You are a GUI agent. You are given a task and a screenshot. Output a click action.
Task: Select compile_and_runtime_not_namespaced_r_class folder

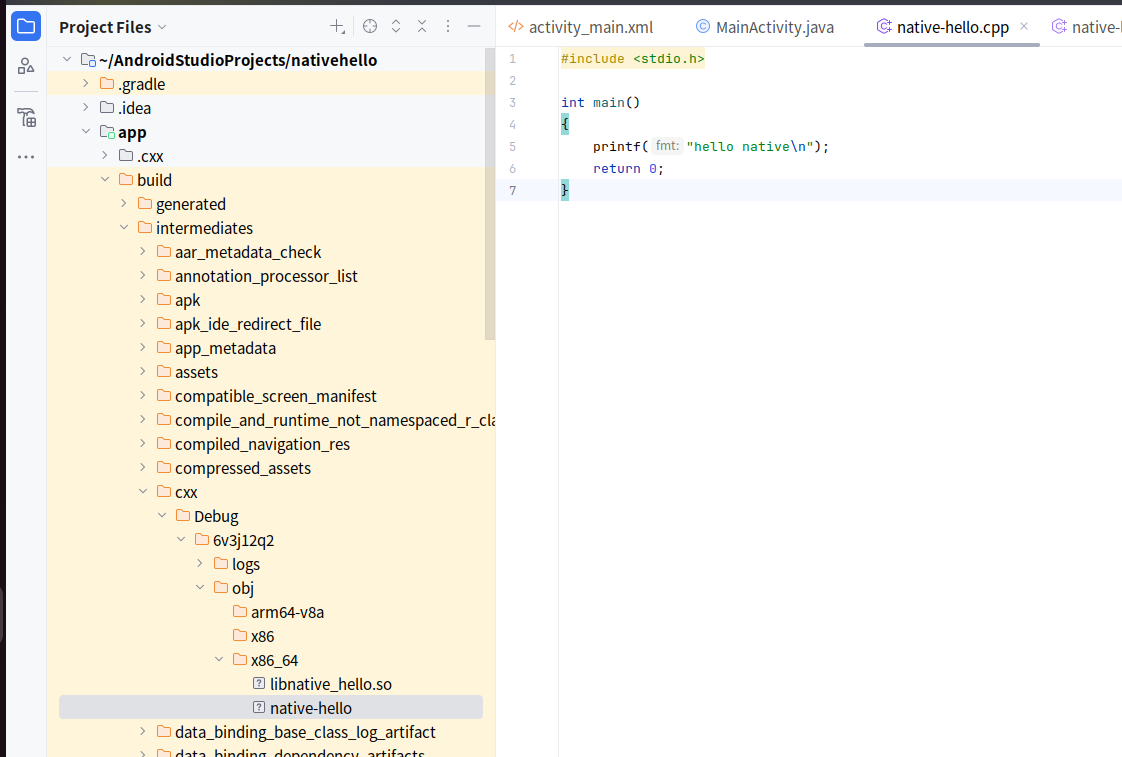pyautogui.click(x=326, y=420)
